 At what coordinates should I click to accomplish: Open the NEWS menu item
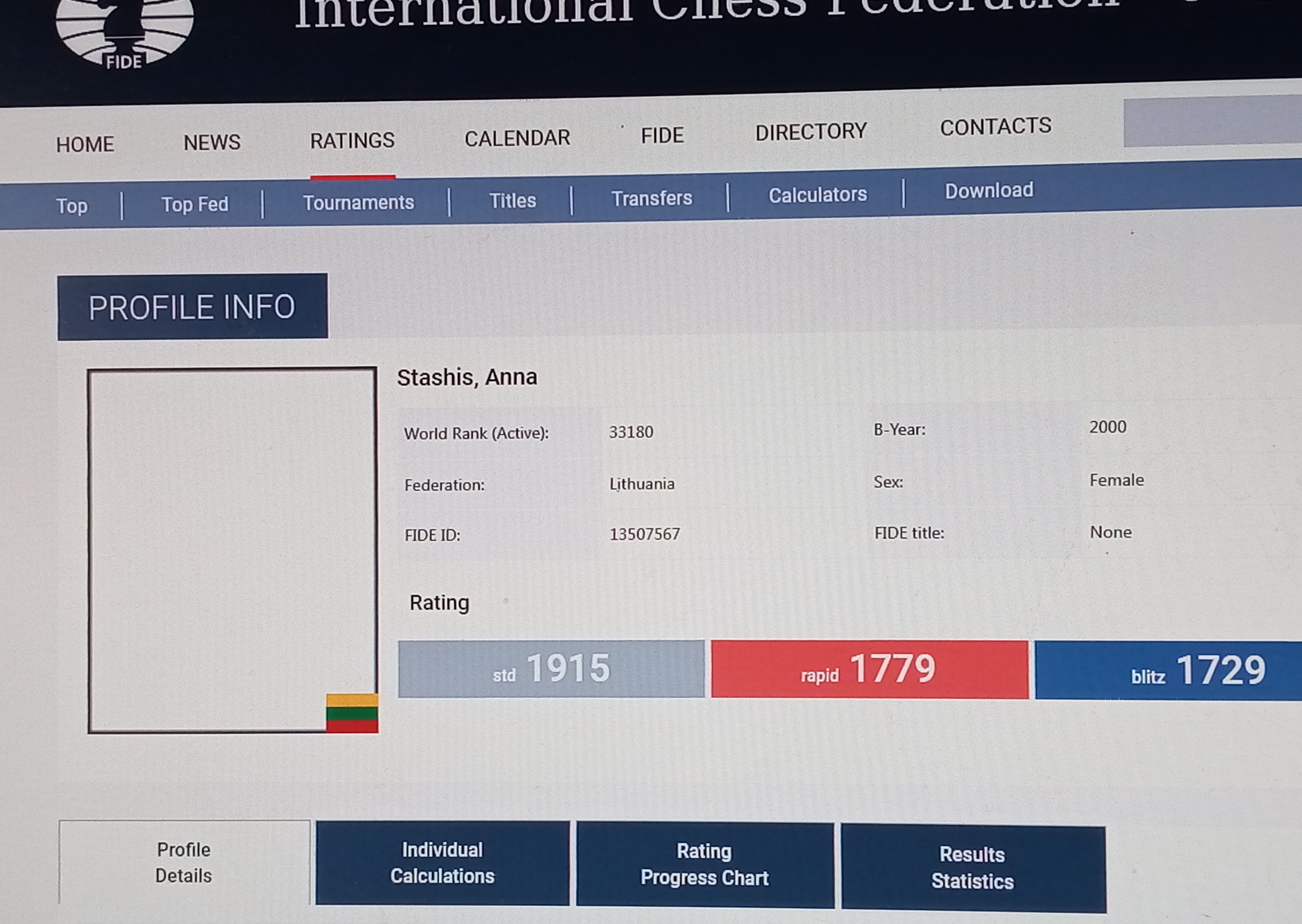212,142
